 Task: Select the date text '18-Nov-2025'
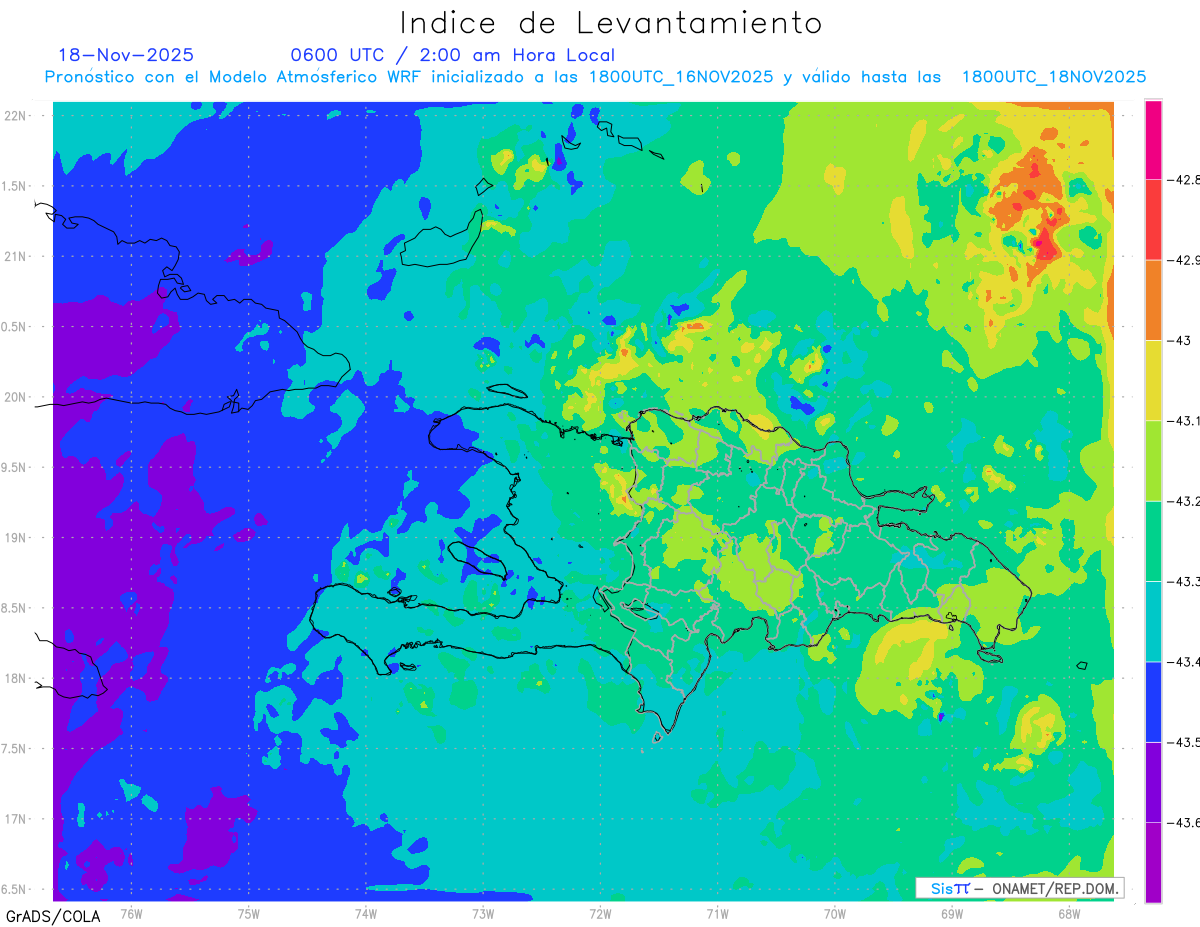[126, 55]
